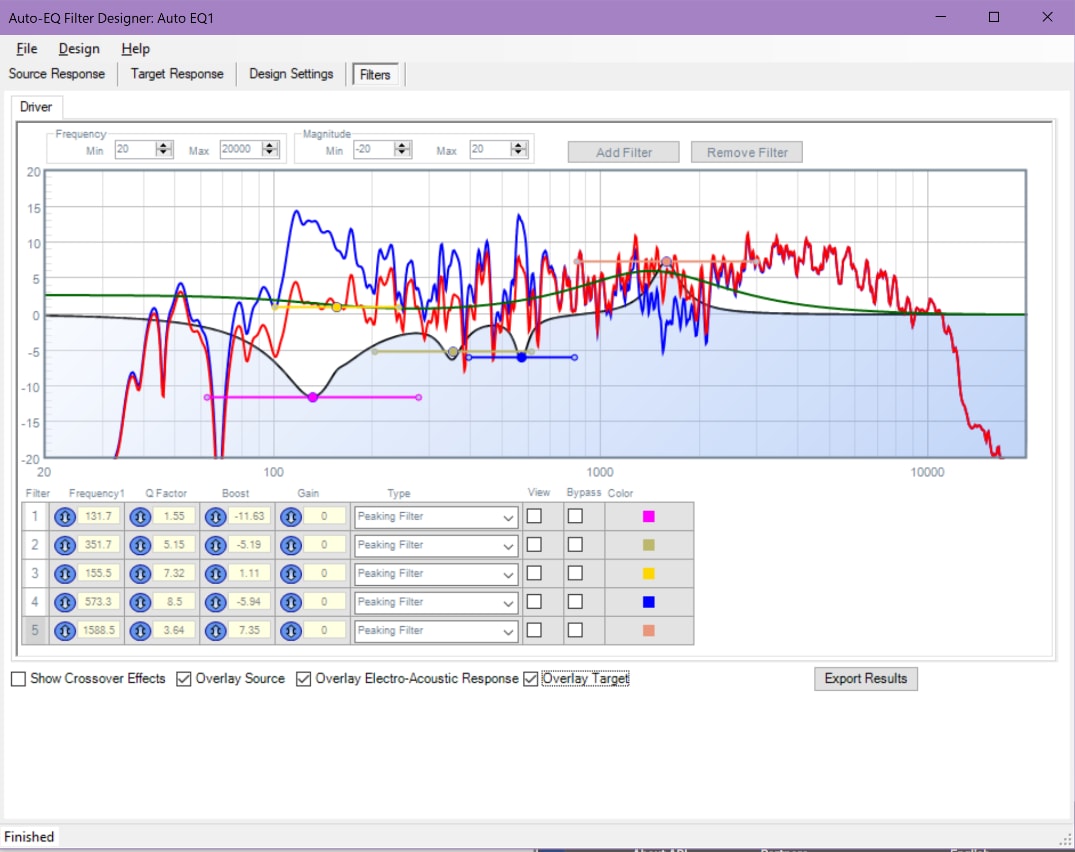This screenshot has height=852, width=1075.
Task: Open filter 5 type combo box
Action: pyautogui.click(x=435, y=631)
